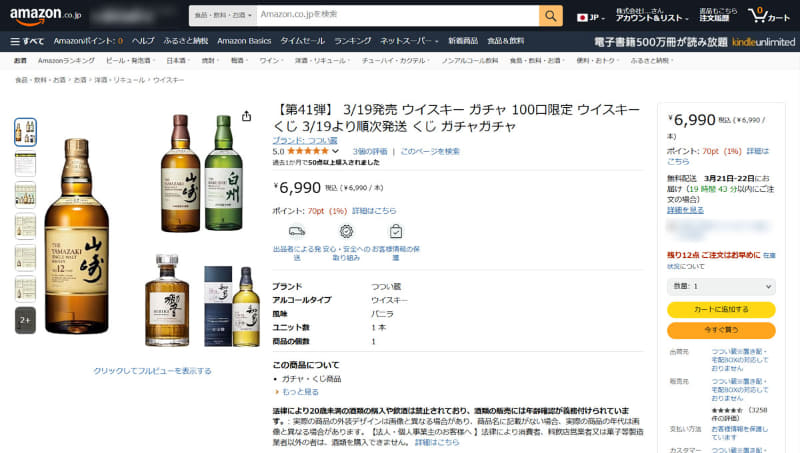Open the brand link ブランド: つつい蔵
Screen dimensions: 800x453
(x=305, y=140)
